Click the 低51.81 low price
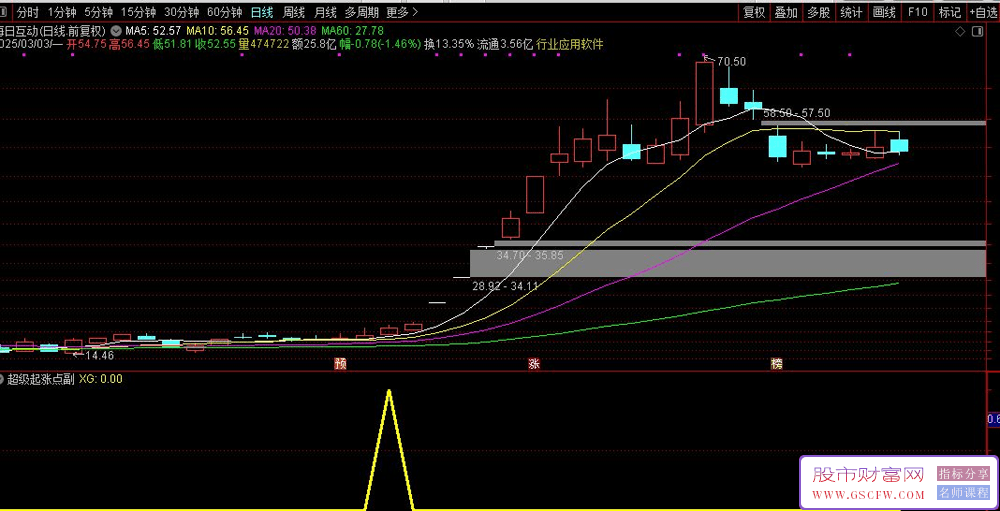The height and width of the screenshot is (511, 1000). click(x=172, y=44)
